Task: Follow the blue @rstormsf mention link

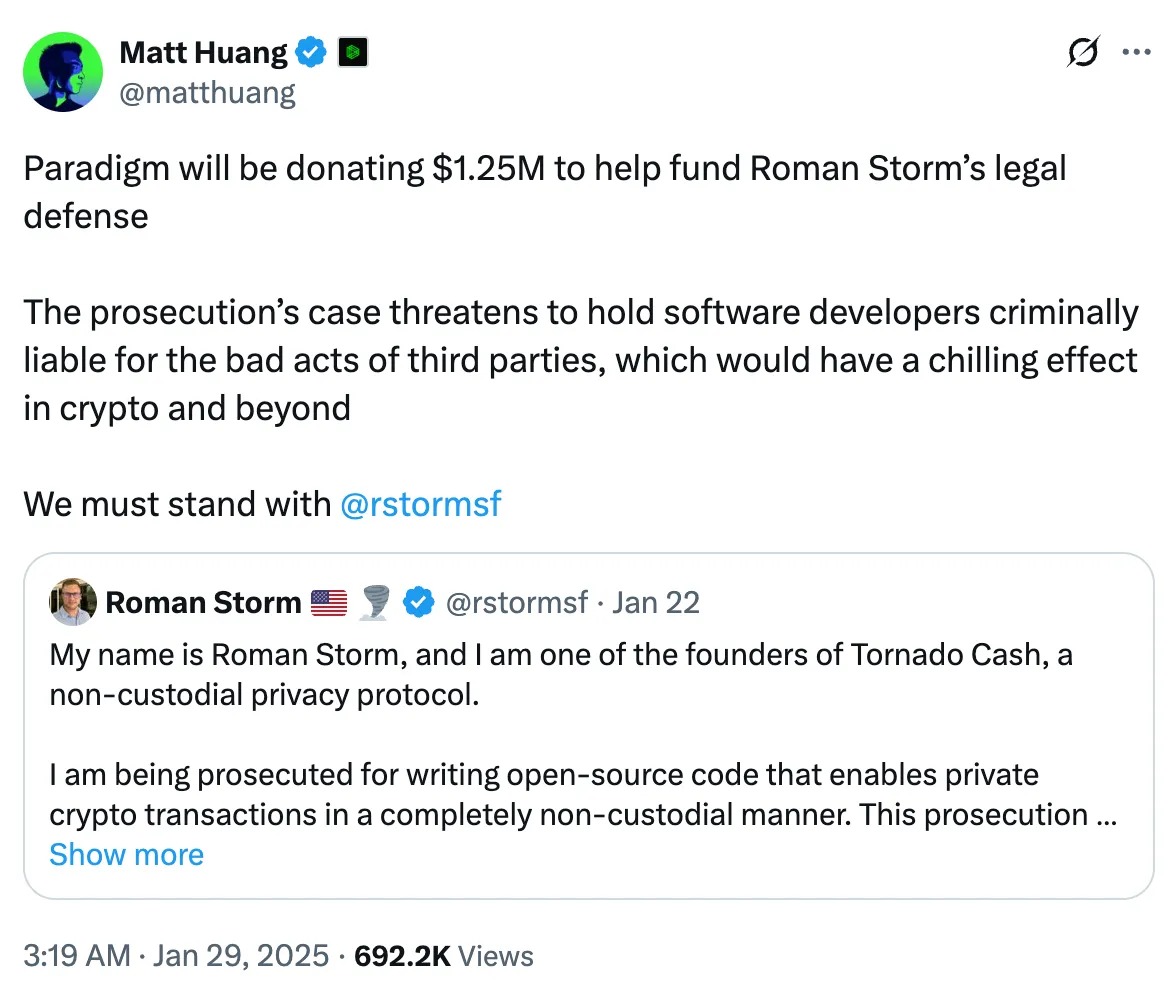Action: (x=420, y=504)
